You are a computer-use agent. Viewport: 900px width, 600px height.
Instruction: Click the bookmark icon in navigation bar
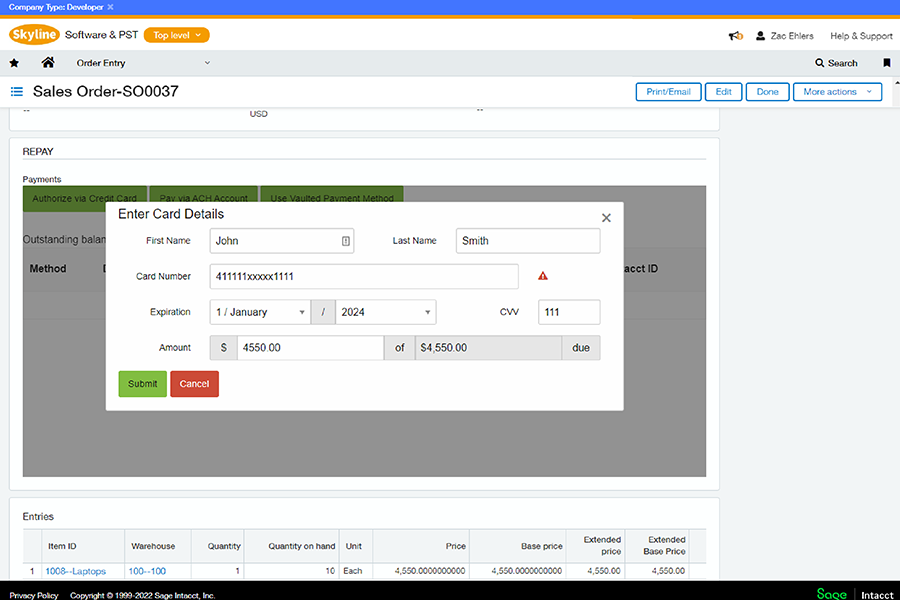point(886,63)
